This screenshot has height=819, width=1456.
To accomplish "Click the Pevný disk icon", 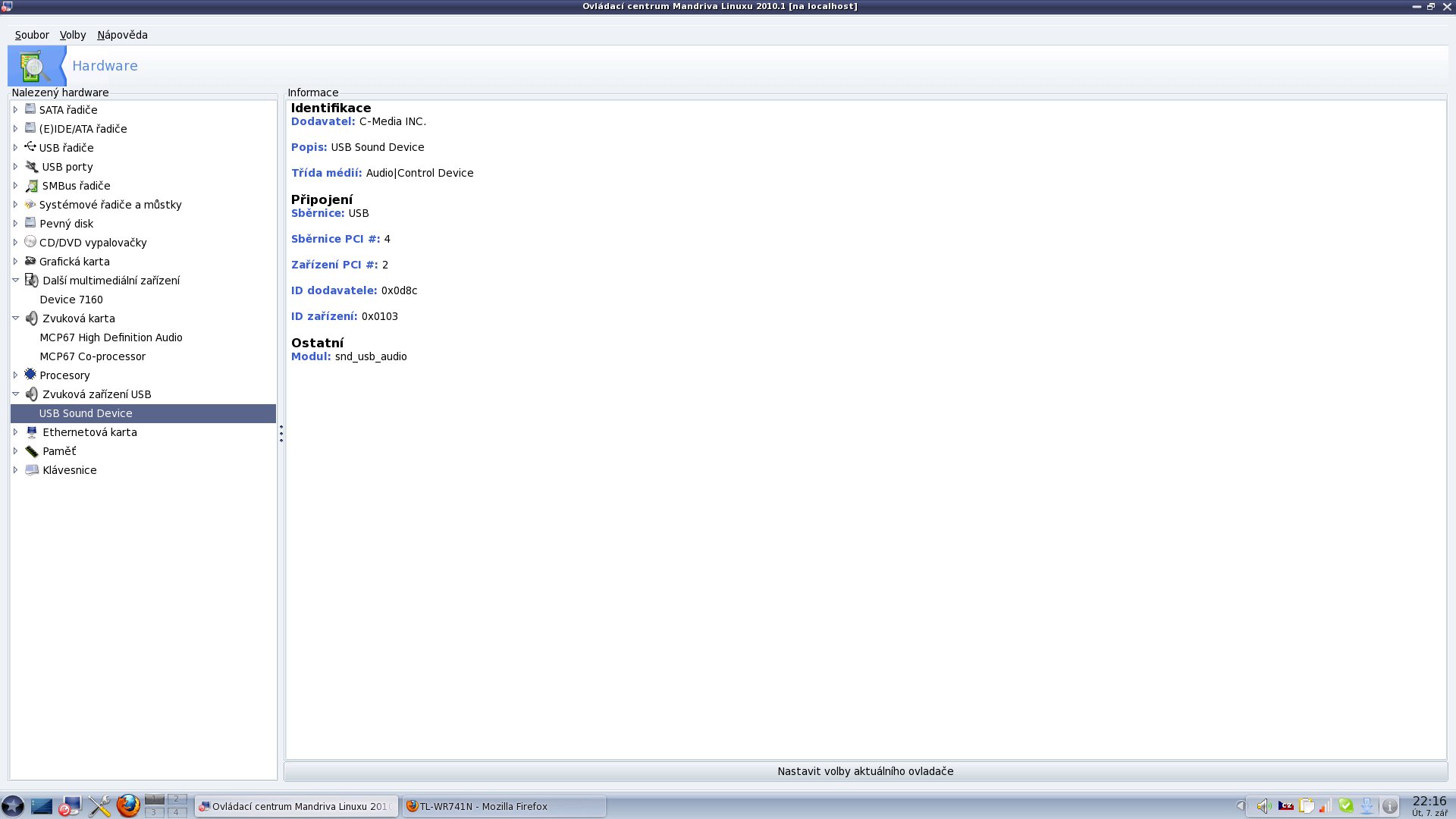I will point(30,223).
